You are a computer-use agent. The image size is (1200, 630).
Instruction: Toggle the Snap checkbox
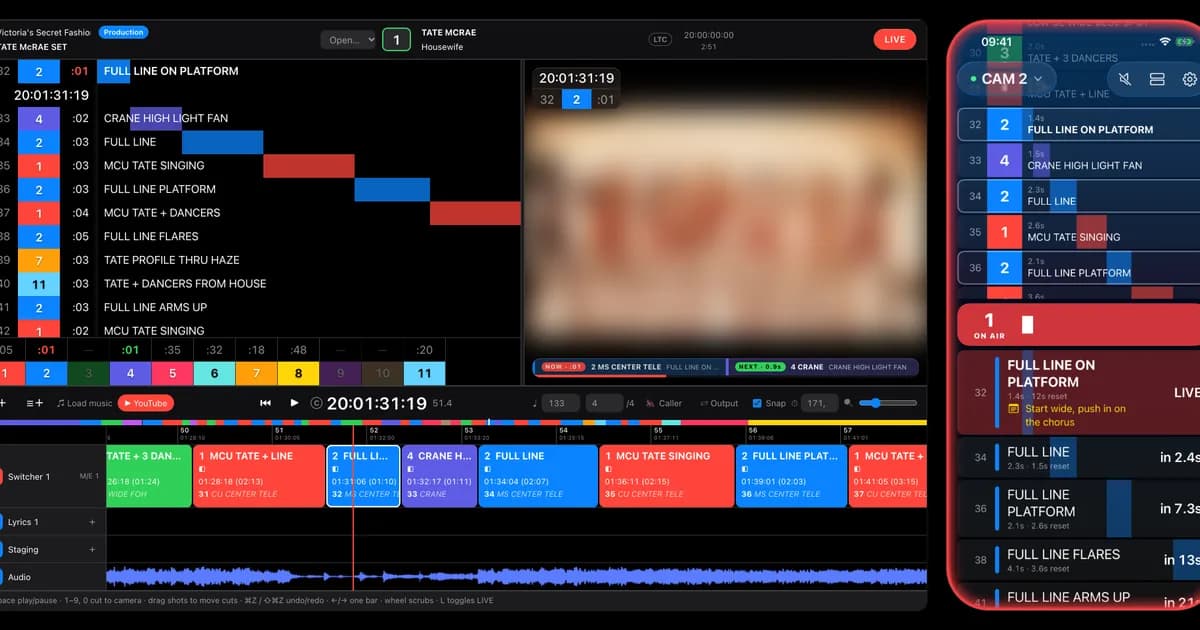point(757,403)
